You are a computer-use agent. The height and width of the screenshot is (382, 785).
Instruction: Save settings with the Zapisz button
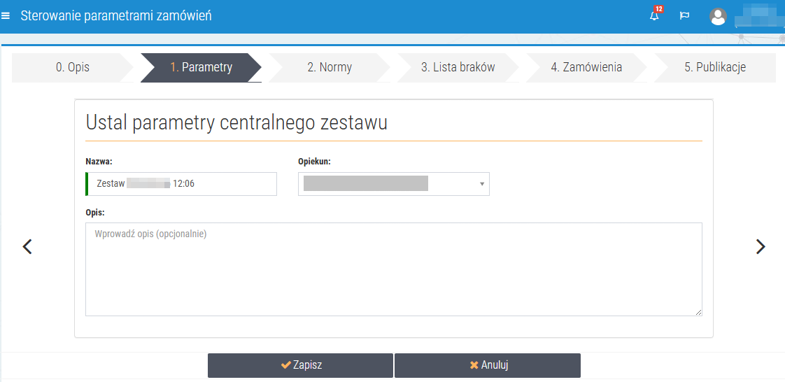tap(300, 365)
